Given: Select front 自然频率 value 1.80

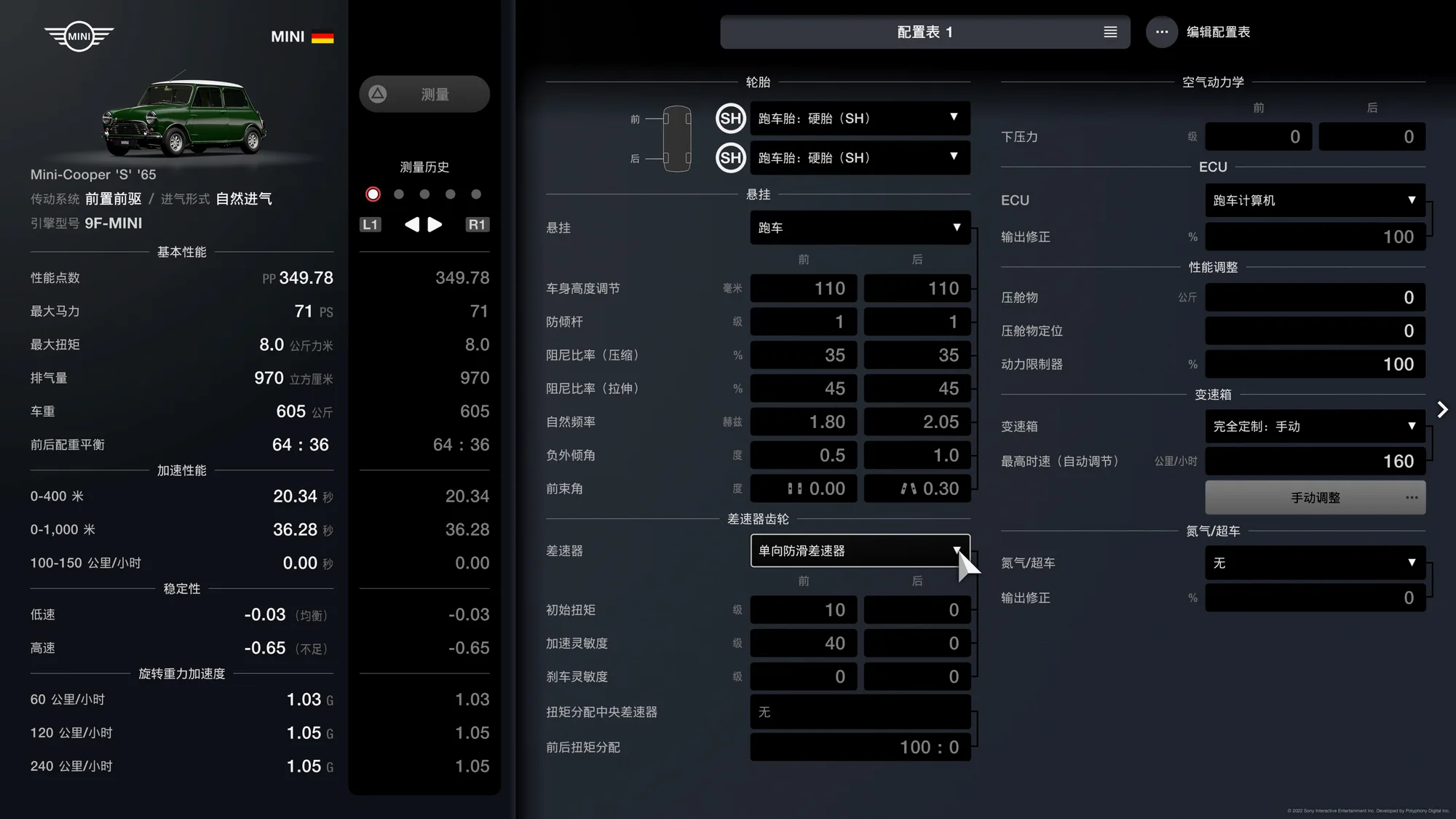Looking at the screenshot, I should pyautogui.click(x=804, y=422).
